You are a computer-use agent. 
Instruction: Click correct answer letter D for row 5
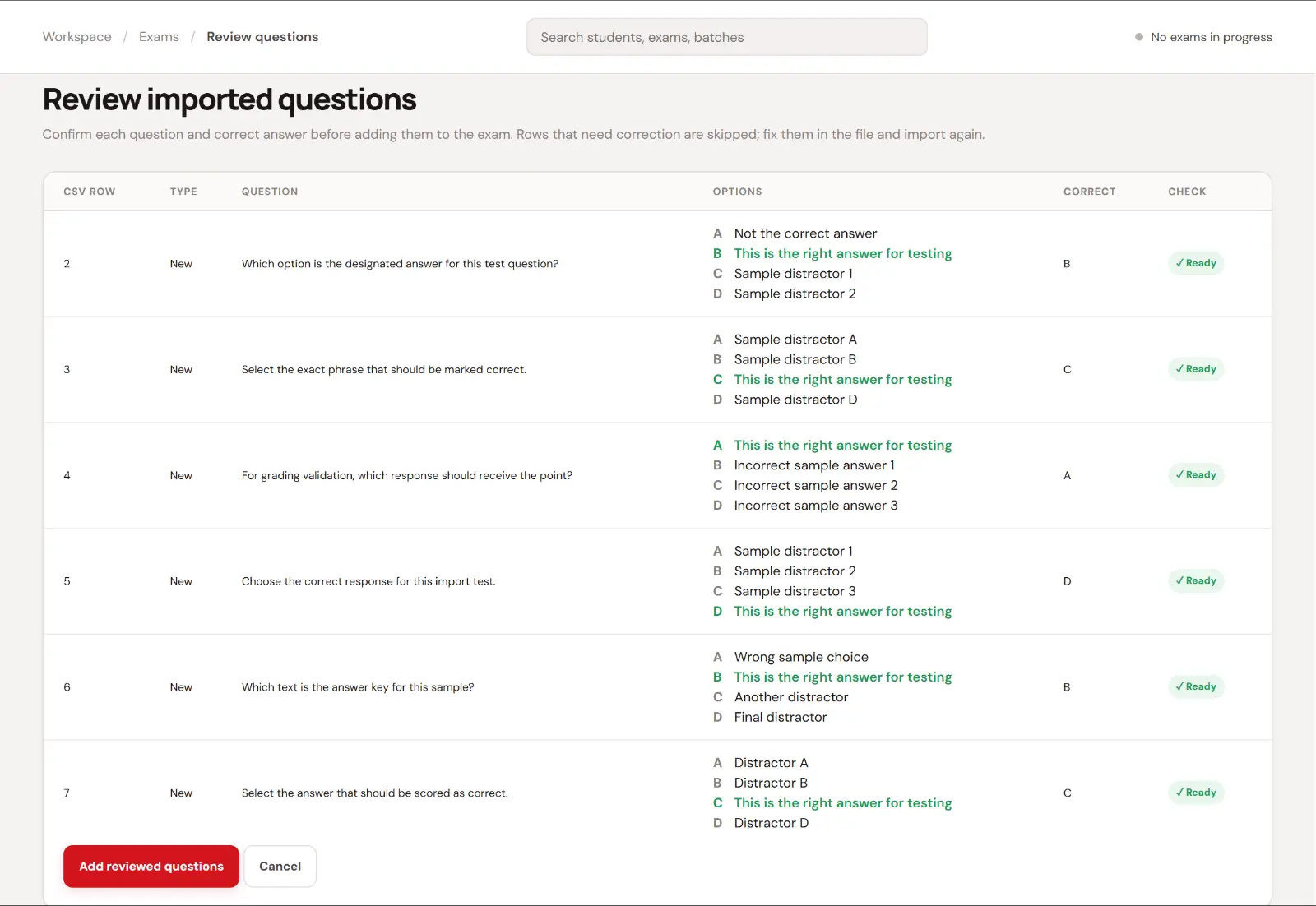point(1068,581)
